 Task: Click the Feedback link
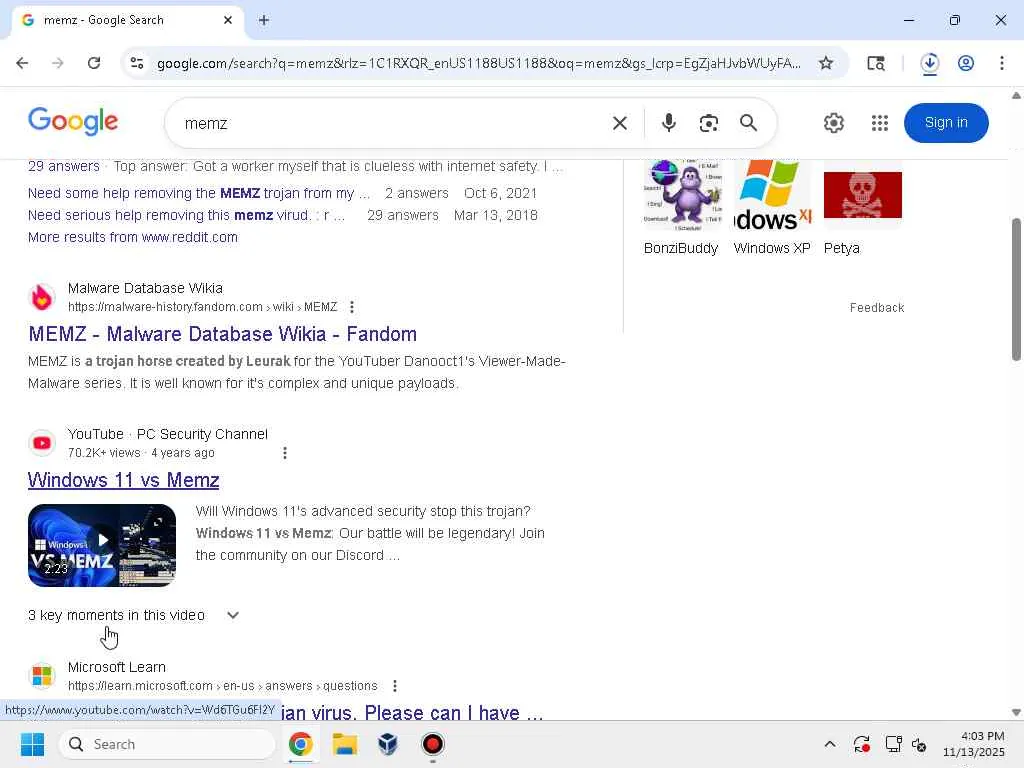(x=877, y=308)
